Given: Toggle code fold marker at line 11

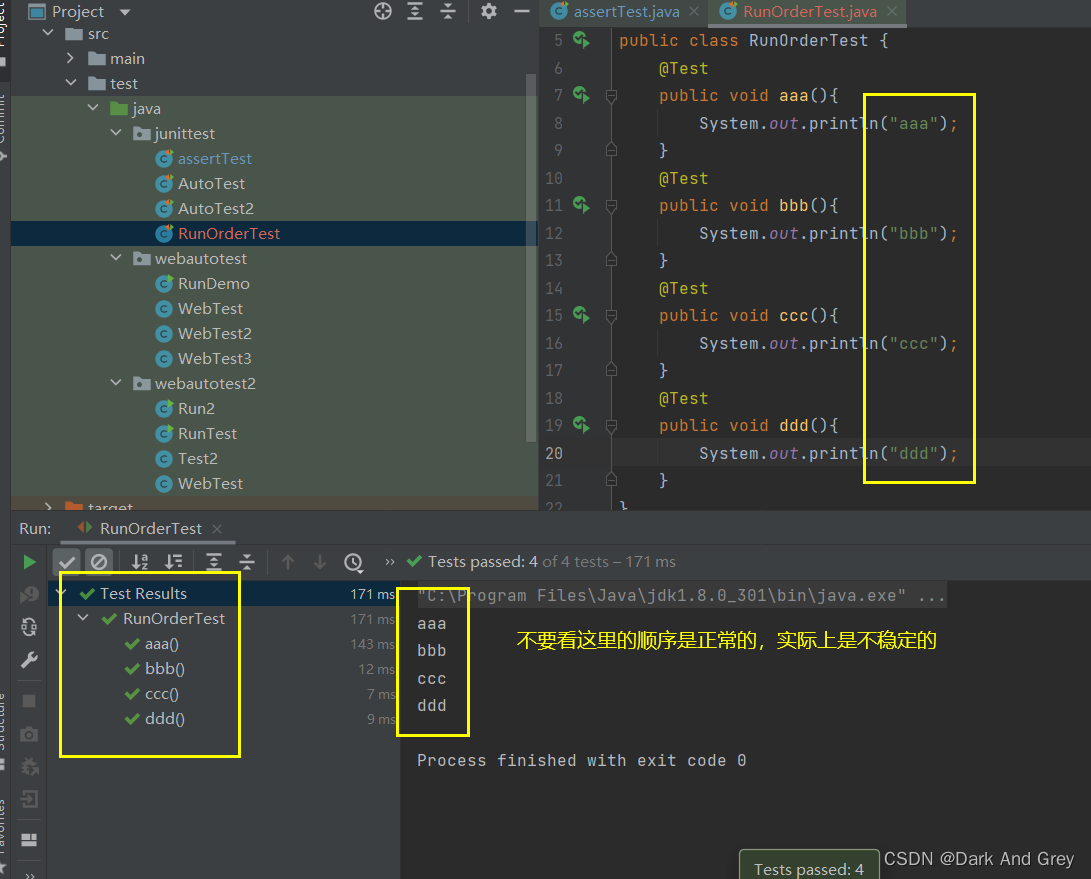Looking at the screenshot, I should pos(611,206).
